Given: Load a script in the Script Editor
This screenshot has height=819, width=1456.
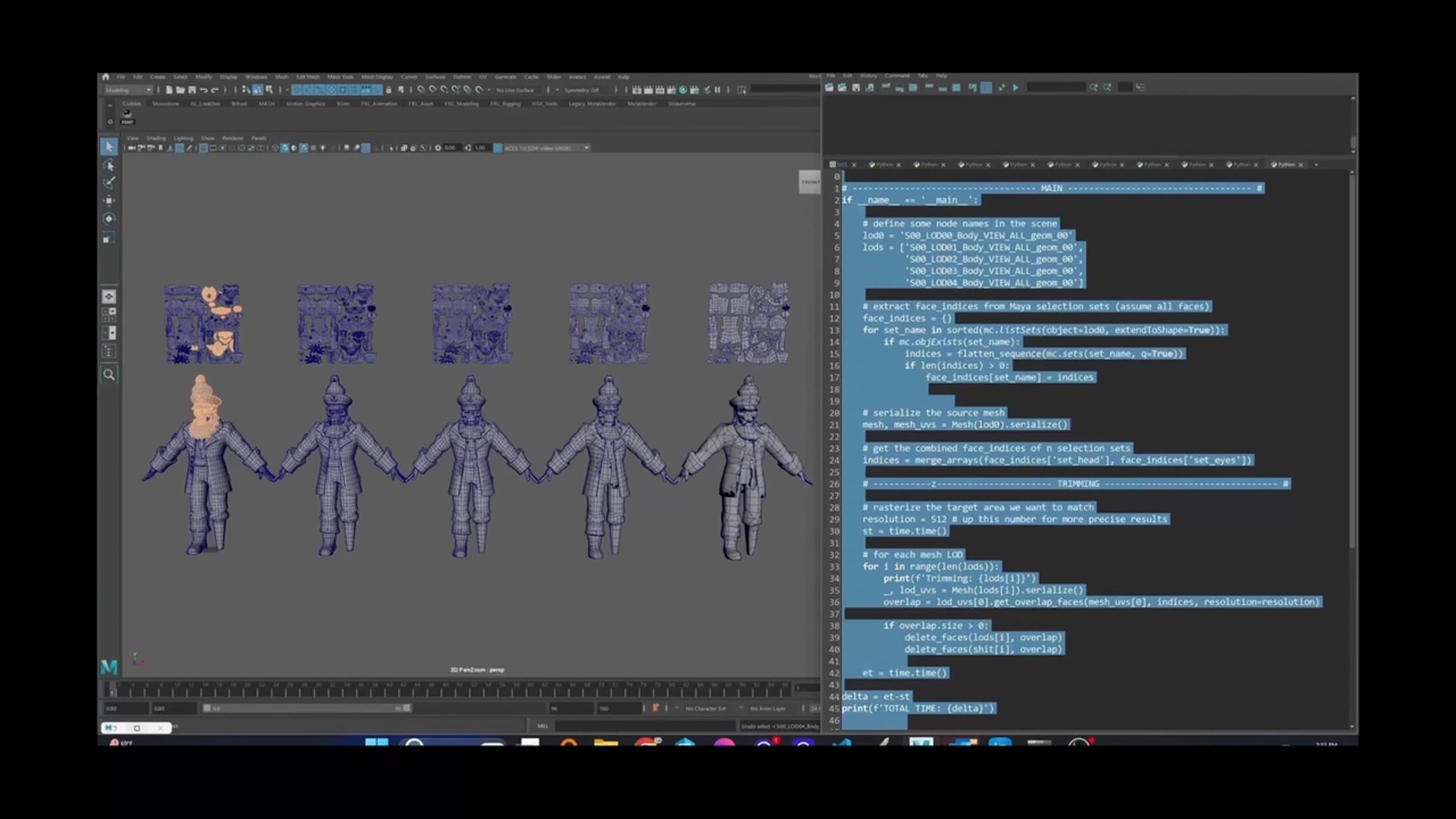Looking at the screenshot, I should click(829, 88).
